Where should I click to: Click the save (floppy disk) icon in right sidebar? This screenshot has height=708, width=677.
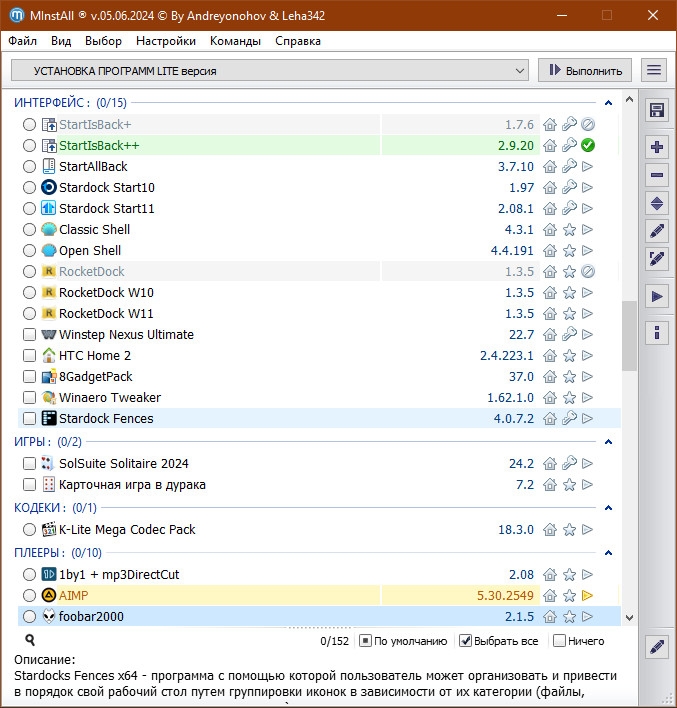coord(657,110)
